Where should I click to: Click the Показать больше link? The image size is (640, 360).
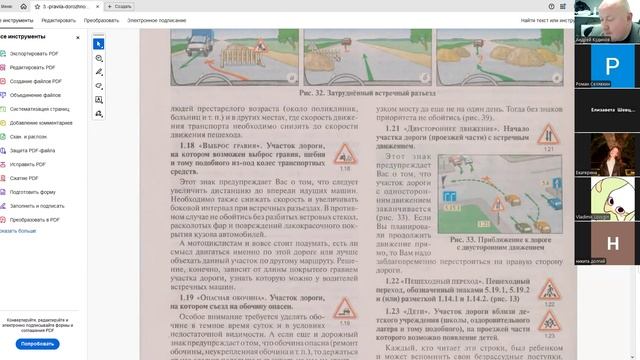click(18, 231)
